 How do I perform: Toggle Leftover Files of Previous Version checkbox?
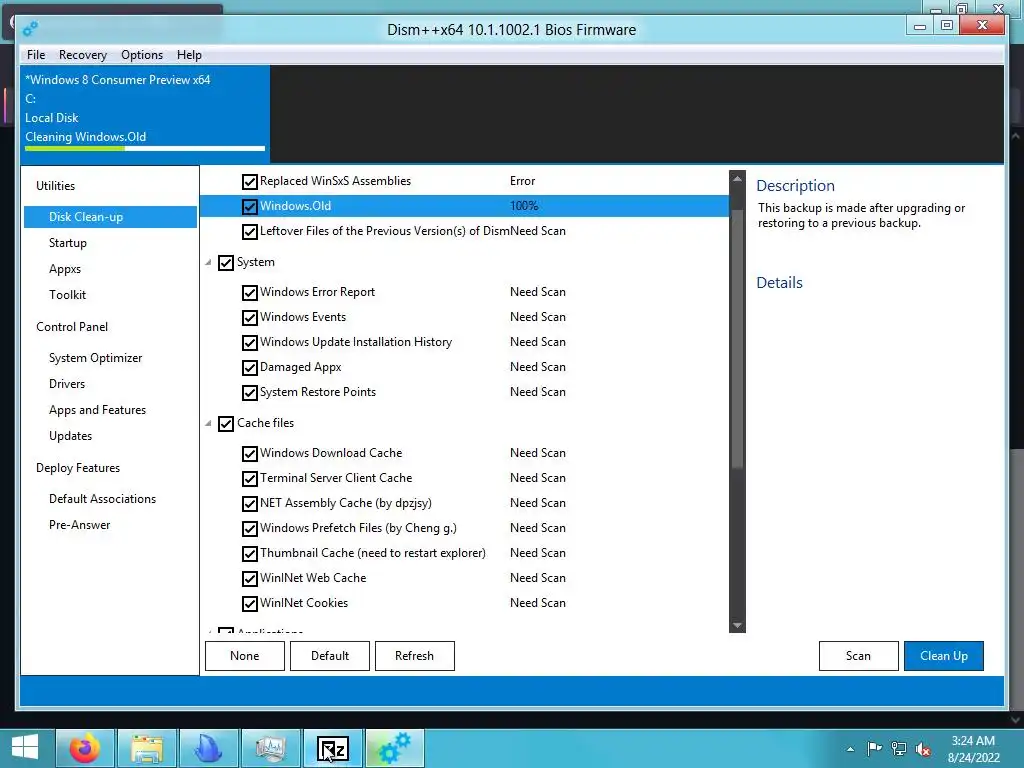[x=249, y=231]
